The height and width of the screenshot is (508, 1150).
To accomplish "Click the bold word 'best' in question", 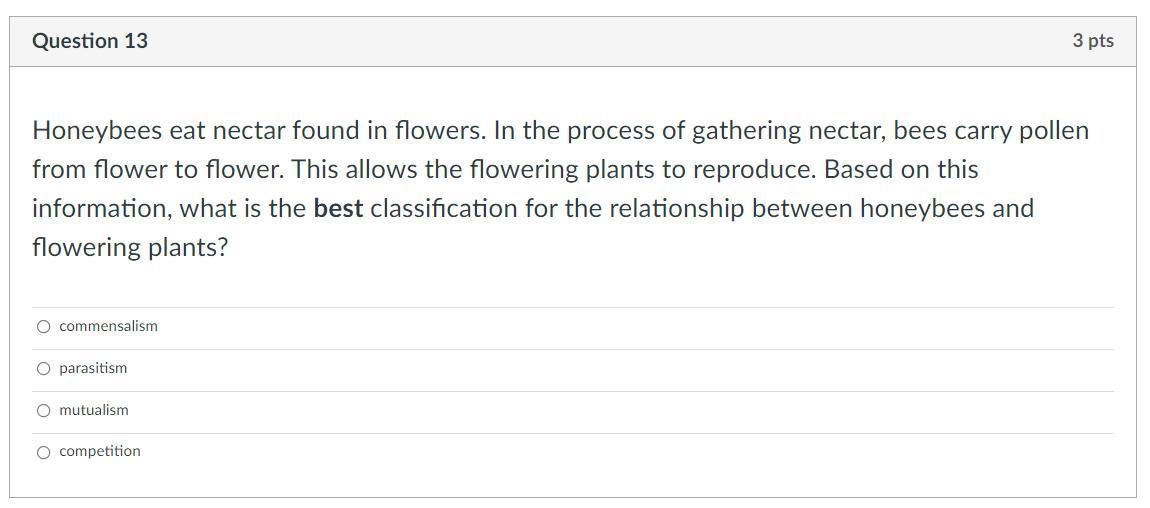I will (x=339, y=209).
